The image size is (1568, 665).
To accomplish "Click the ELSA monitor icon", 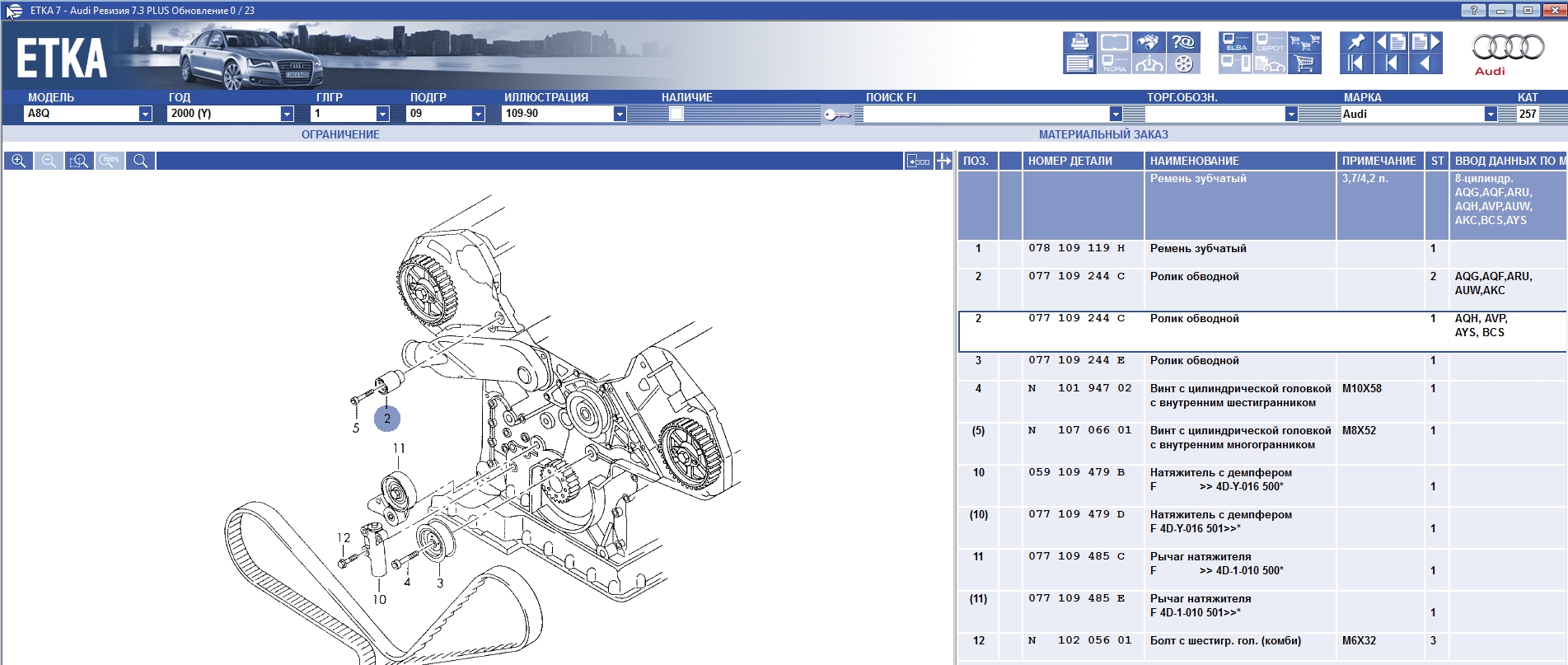I will pos(1235,42).
